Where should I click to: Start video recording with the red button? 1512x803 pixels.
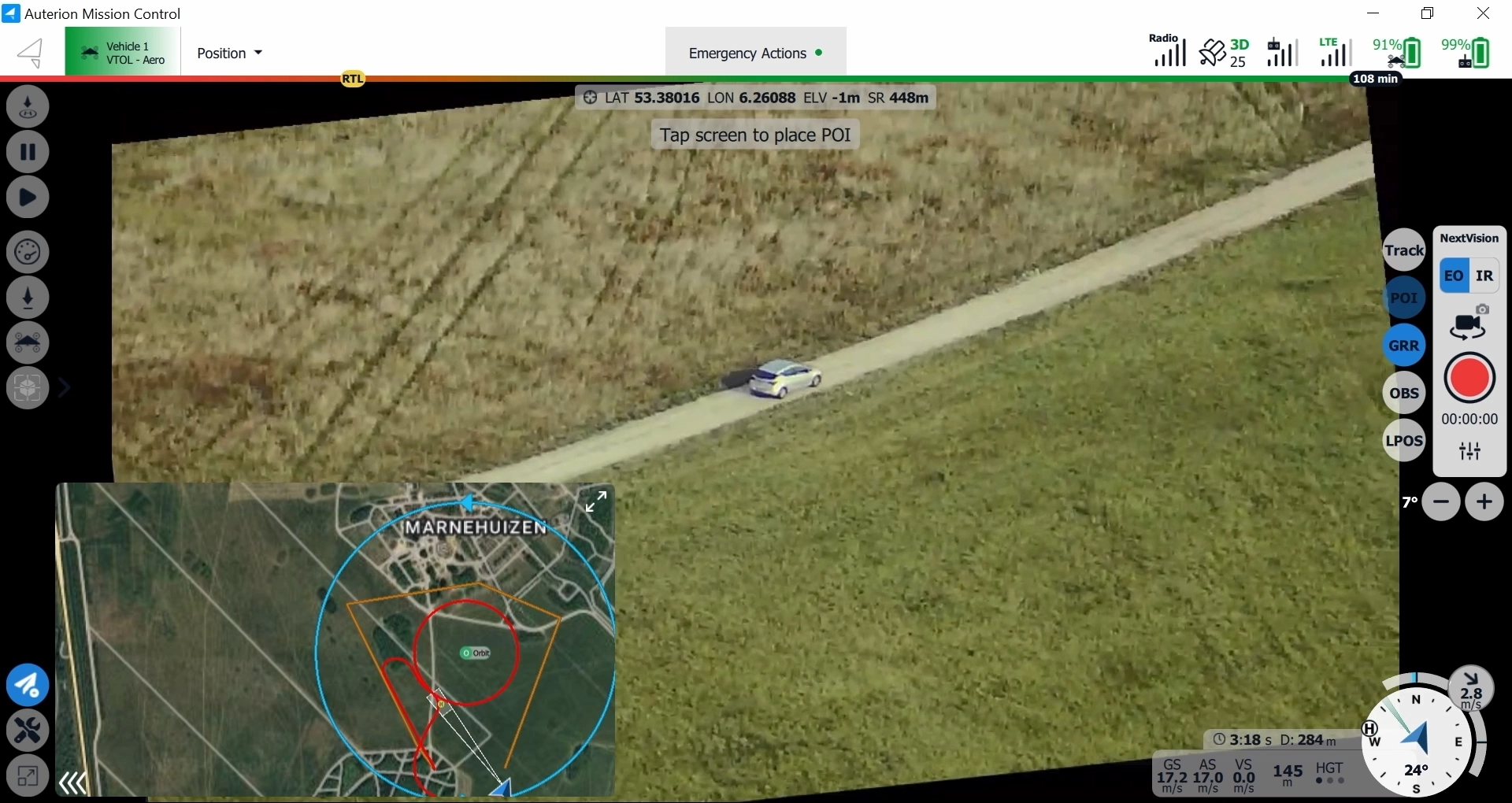[1469, 379]
